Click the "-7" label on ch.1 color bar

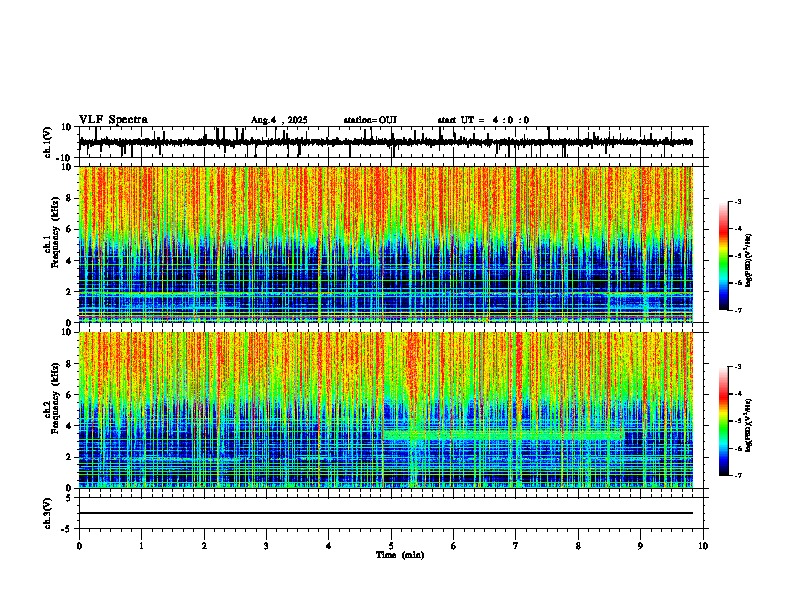click(737, 310)
